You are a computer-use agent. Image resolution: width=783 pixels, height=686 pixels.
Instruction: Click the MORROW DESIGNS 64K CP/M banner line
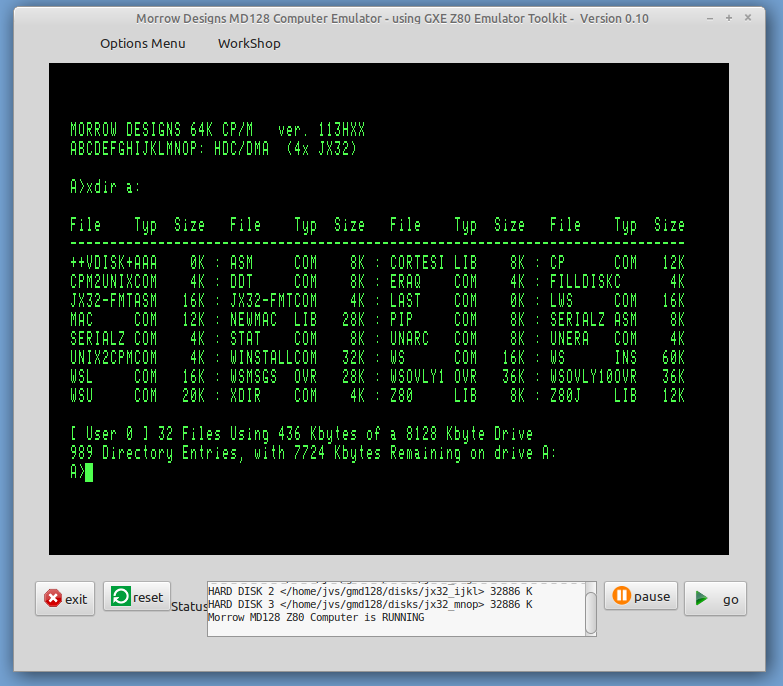[x=218, y=130]
